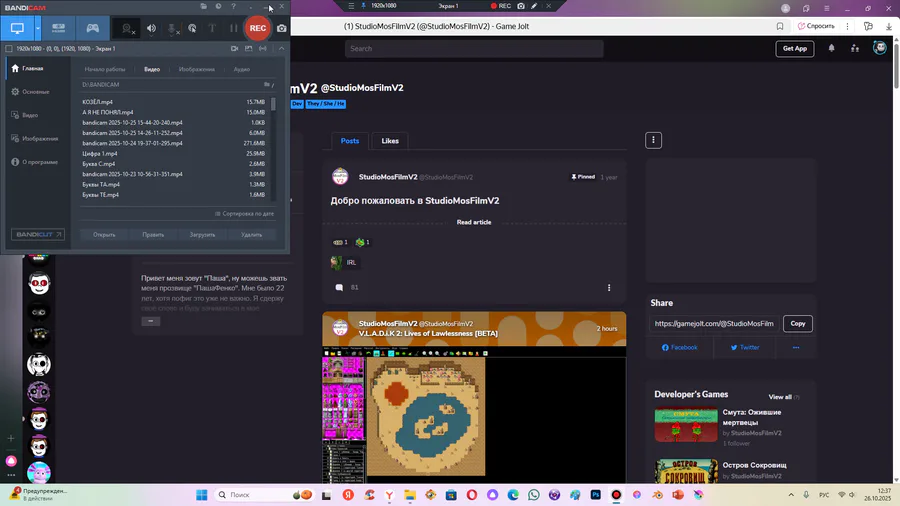Screen dimensions: 900x506
Task: Open comments icon on pinned post
Action: click(339, 287)
